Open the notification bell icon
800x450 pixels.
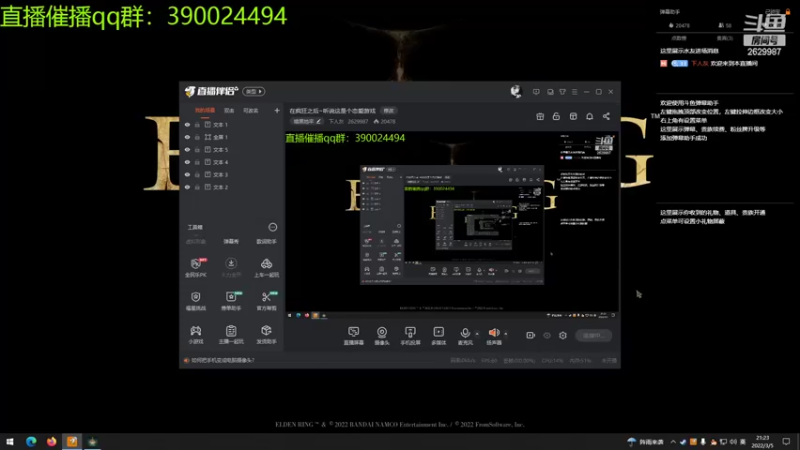click(x=589, y=116)
